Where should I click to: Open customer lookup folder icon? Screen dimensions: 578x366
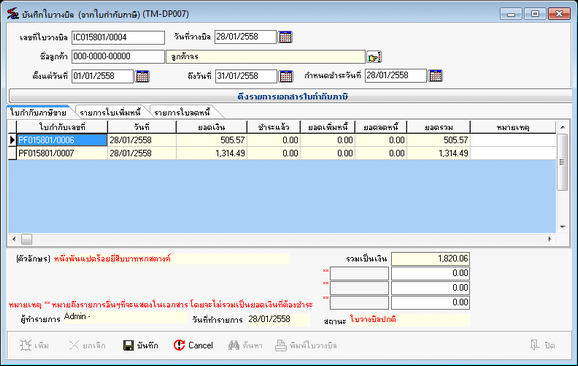[x=374, y=57]
